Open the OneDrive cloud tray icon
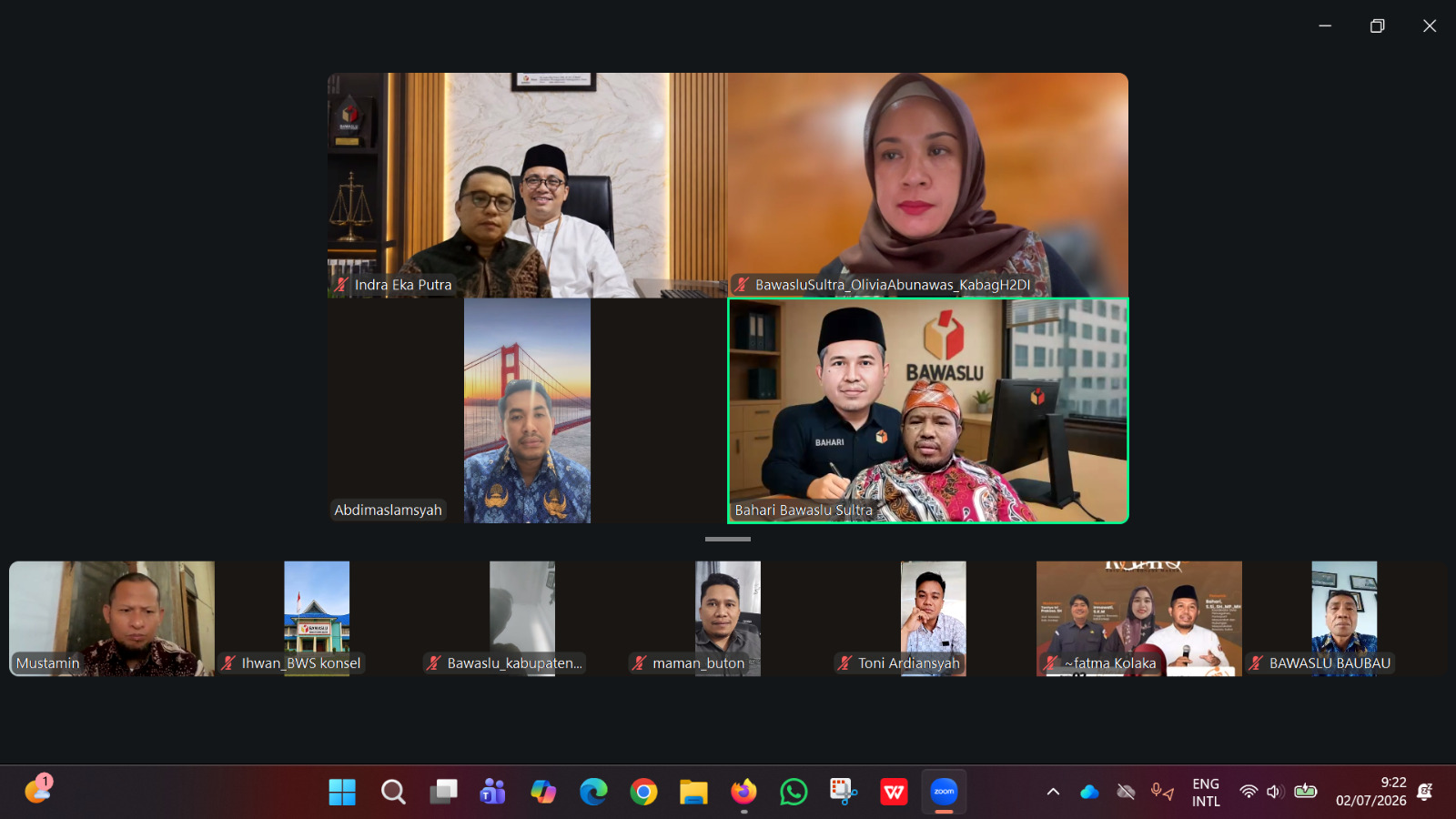The width and height of the screenshot is (1456, 819). click(x=1089, y=793)
